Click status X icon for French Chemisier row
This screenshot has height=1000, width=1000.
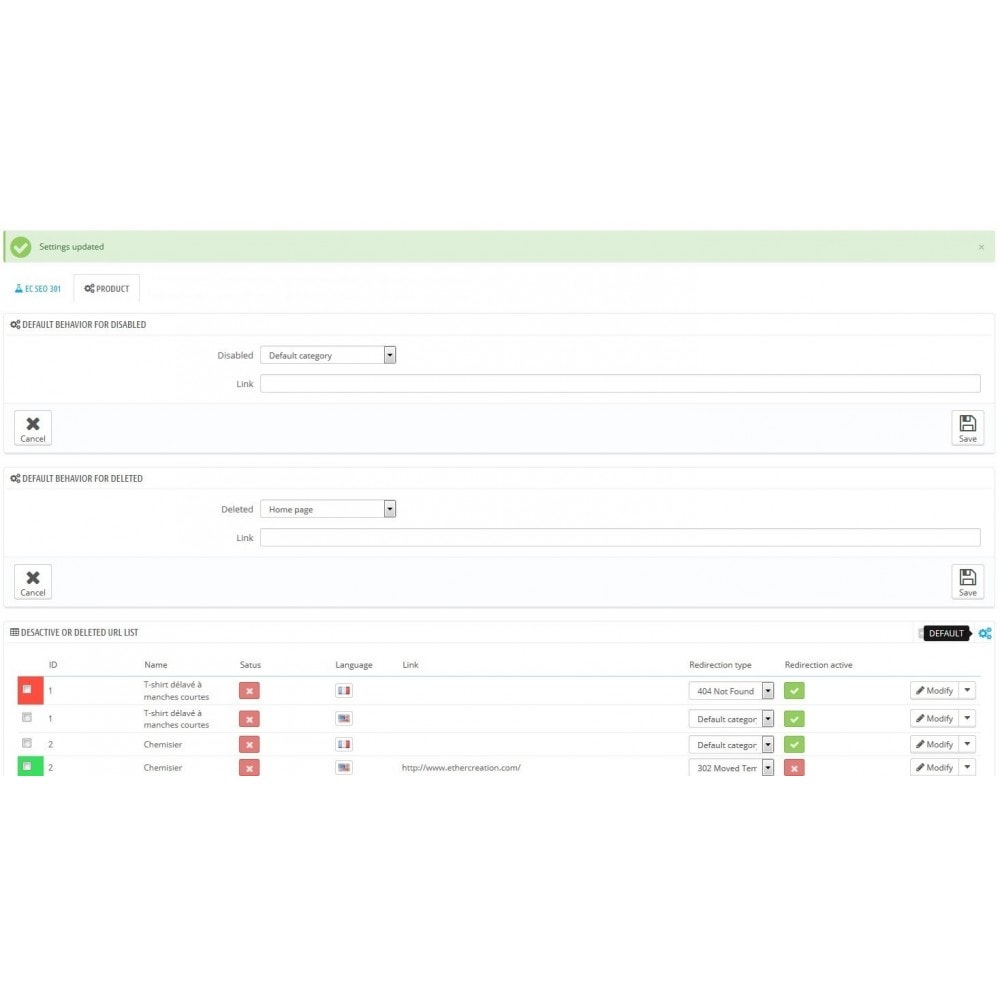click(x=249, y=745)
